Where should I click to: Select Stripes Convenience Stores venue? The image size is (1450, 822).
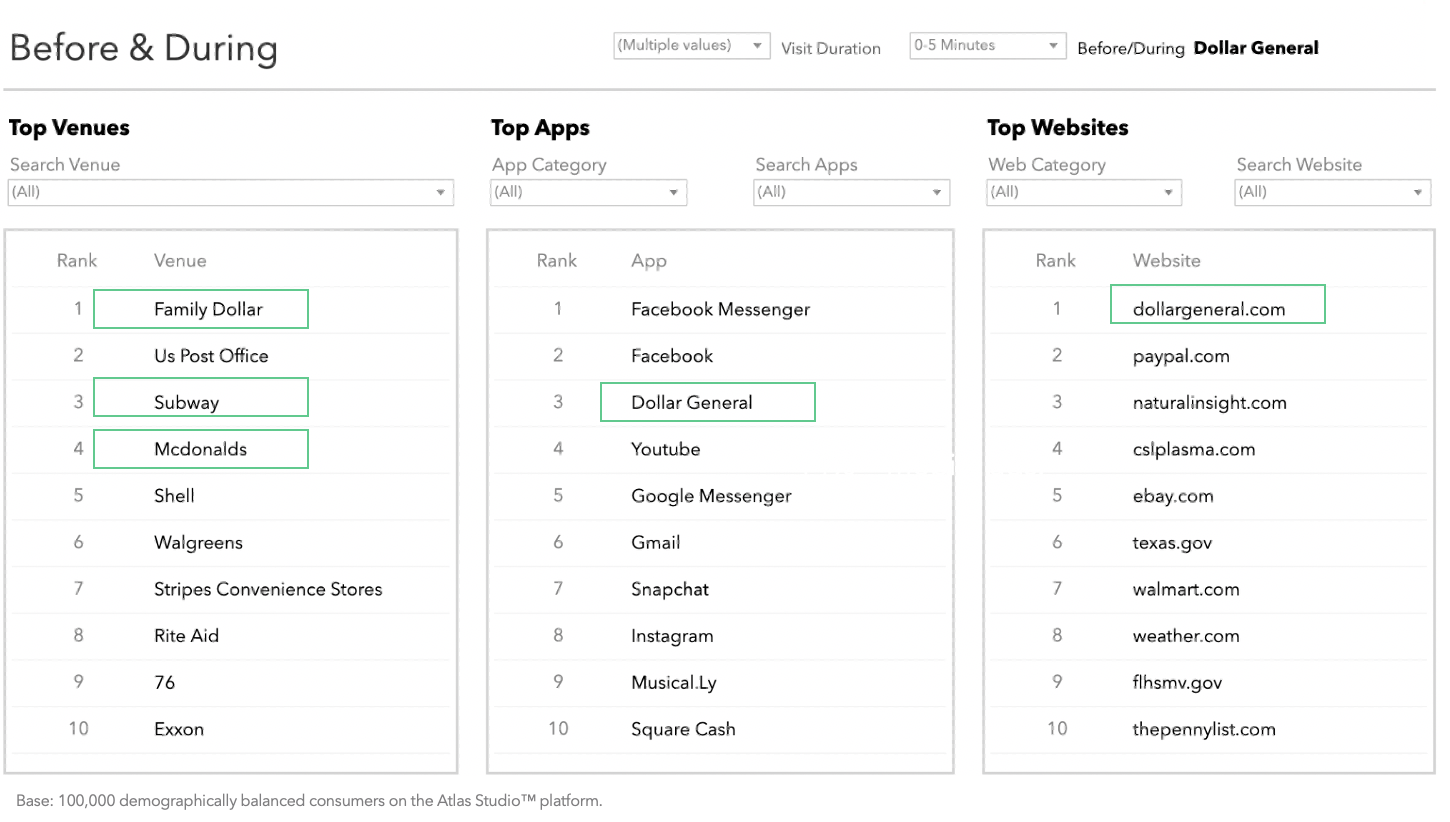(x=268, y=590)
